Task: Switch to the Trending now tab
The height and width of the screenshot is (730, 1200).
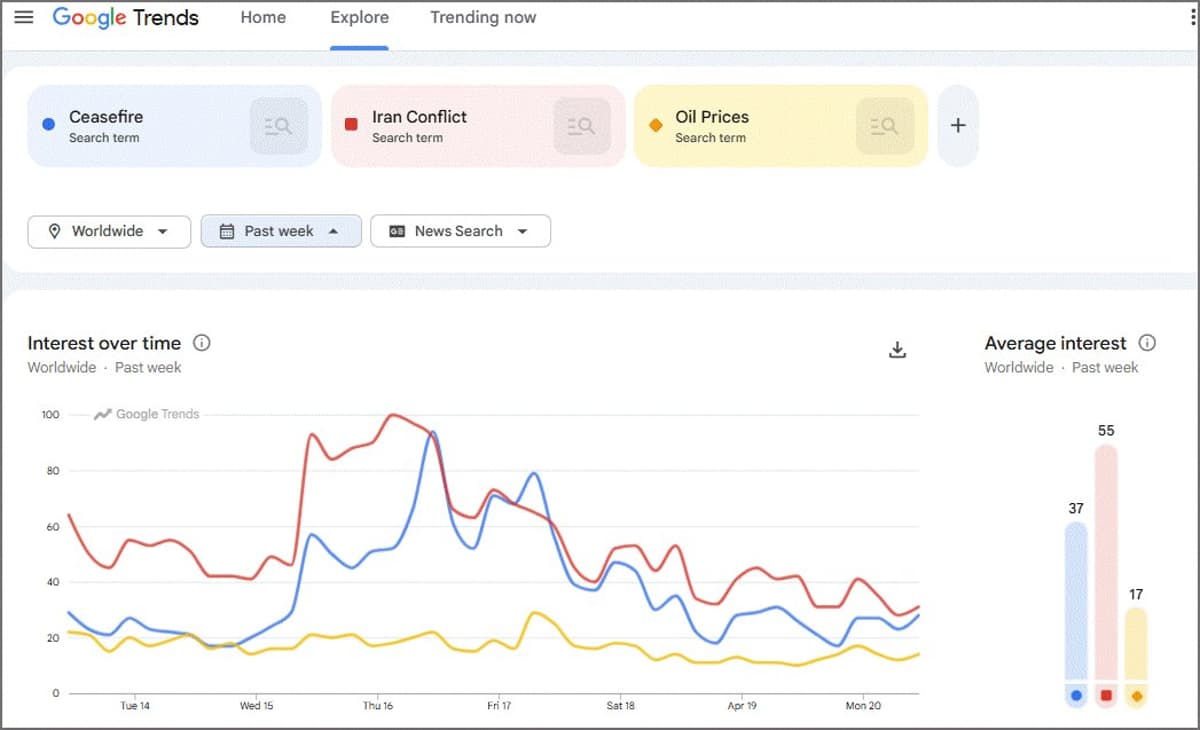Action: pos(483,18)
